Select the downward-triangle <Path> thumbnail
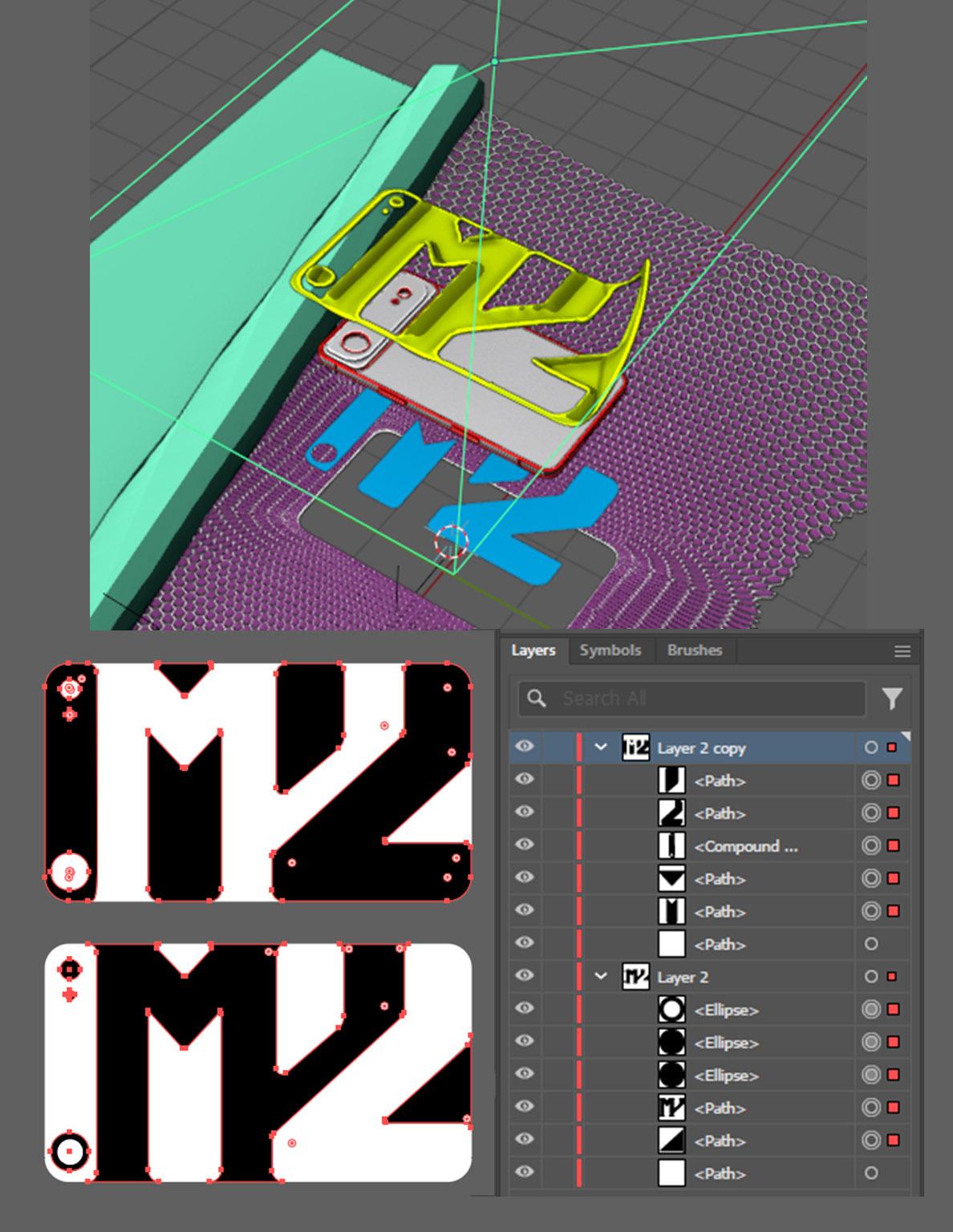Image resolution: width=953 pixels, height=1232 pixels. click(671, 879)
